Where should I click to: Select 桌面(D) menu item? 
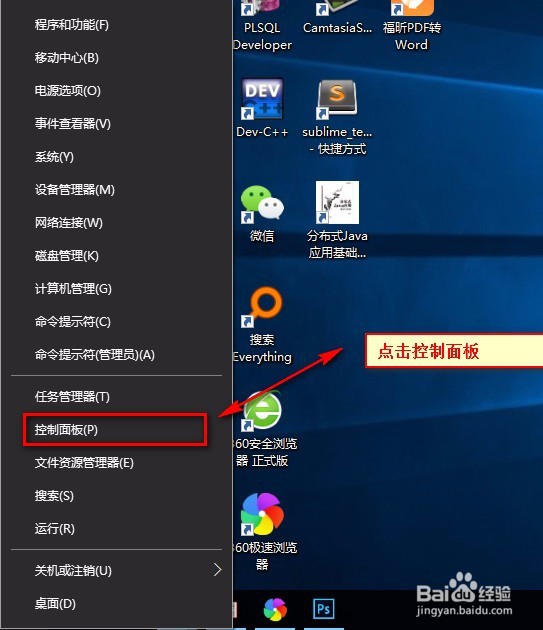(x=116, y=603)
